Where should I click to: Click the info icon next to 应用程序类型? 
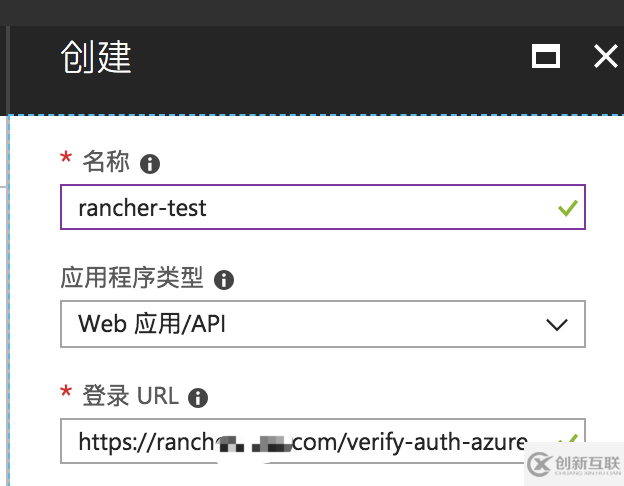point(224,280)
